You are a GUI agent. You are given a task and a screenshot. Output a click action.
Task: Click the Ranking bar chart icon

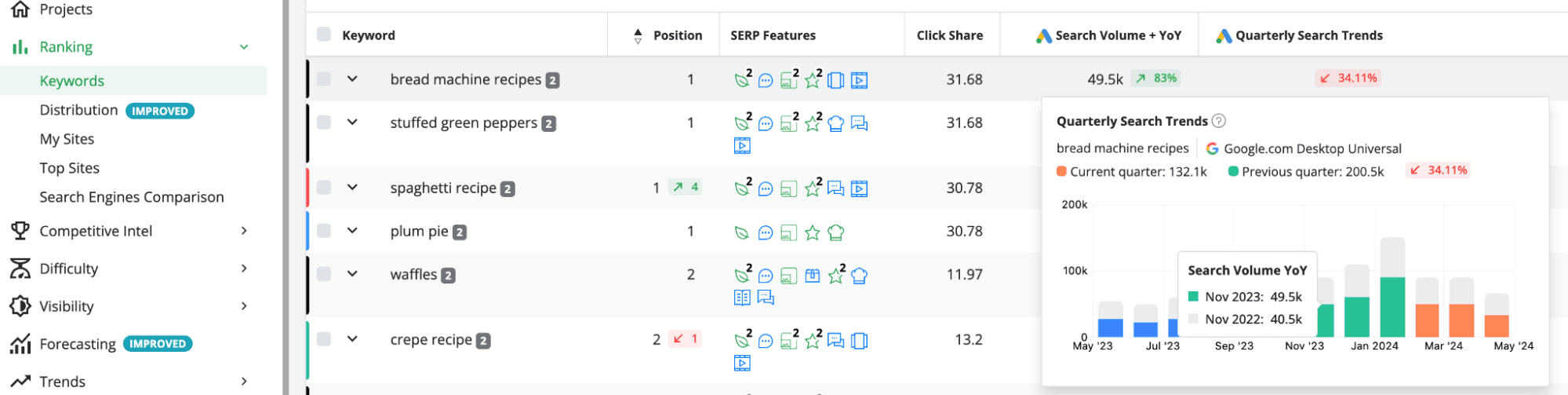coord(20,47)
